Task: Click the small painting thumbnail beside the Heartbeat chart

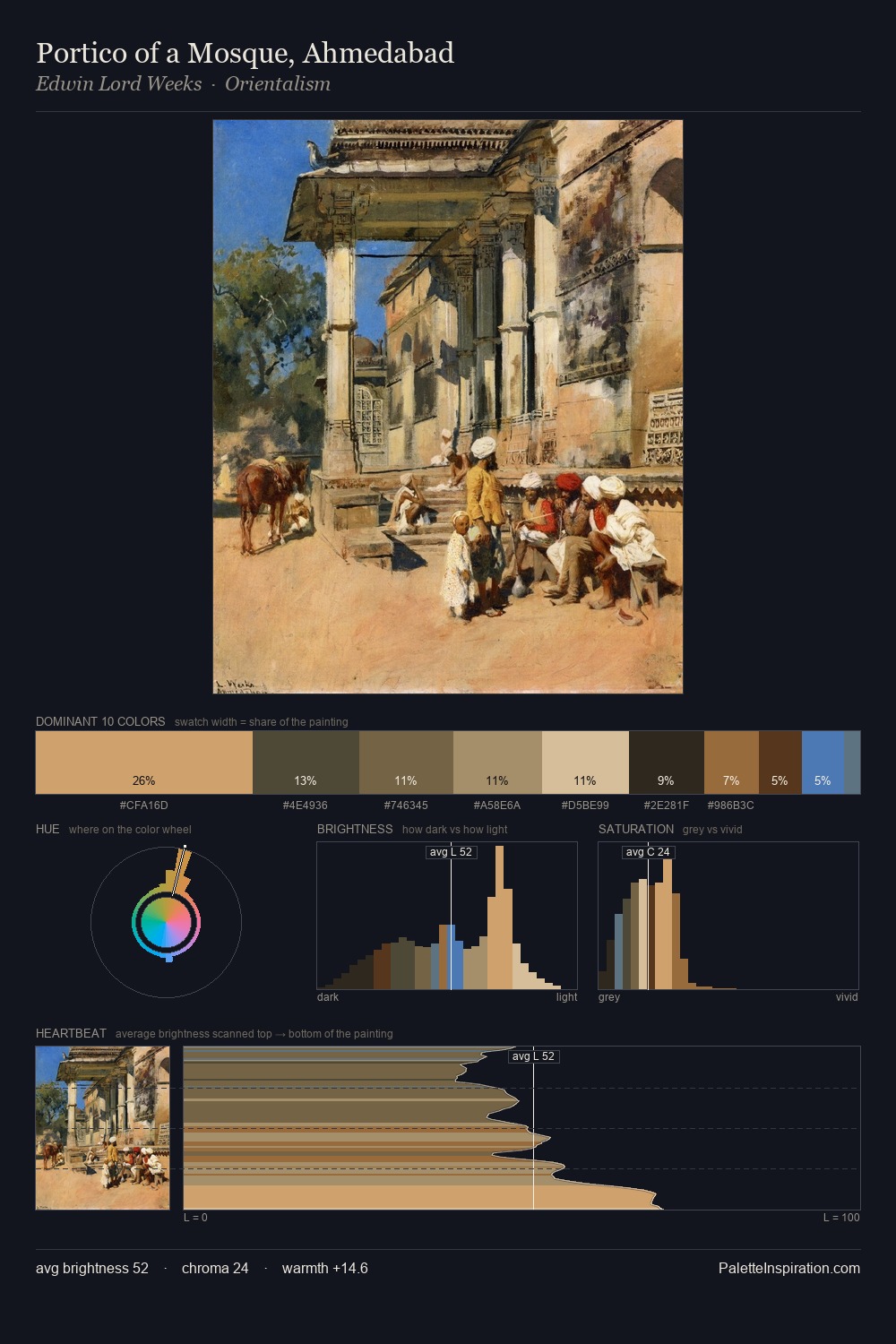Action: click(102, 1128)
